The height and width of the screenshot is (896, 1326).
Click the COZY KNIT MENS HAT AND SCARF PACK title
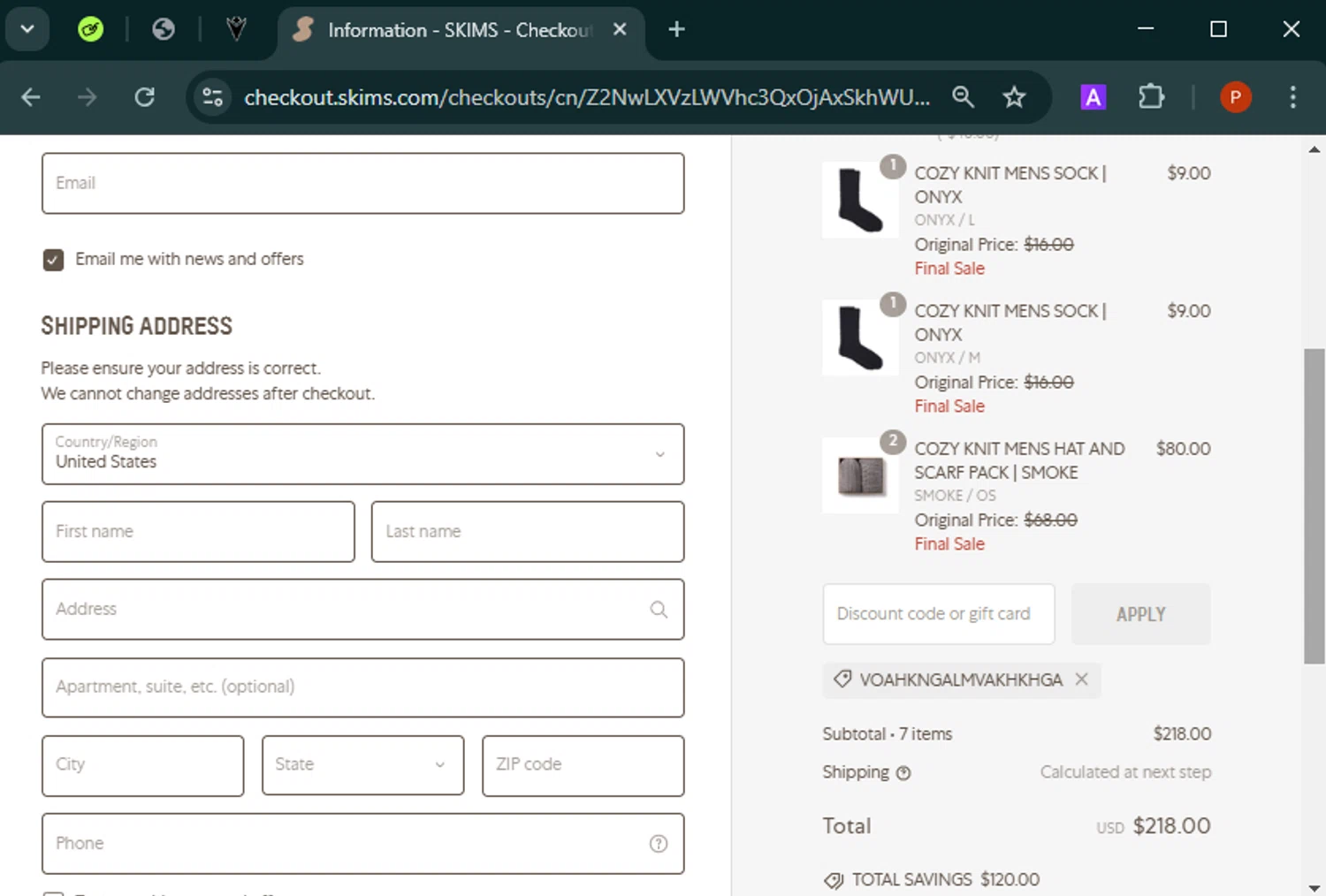[x=1019, y=460]
